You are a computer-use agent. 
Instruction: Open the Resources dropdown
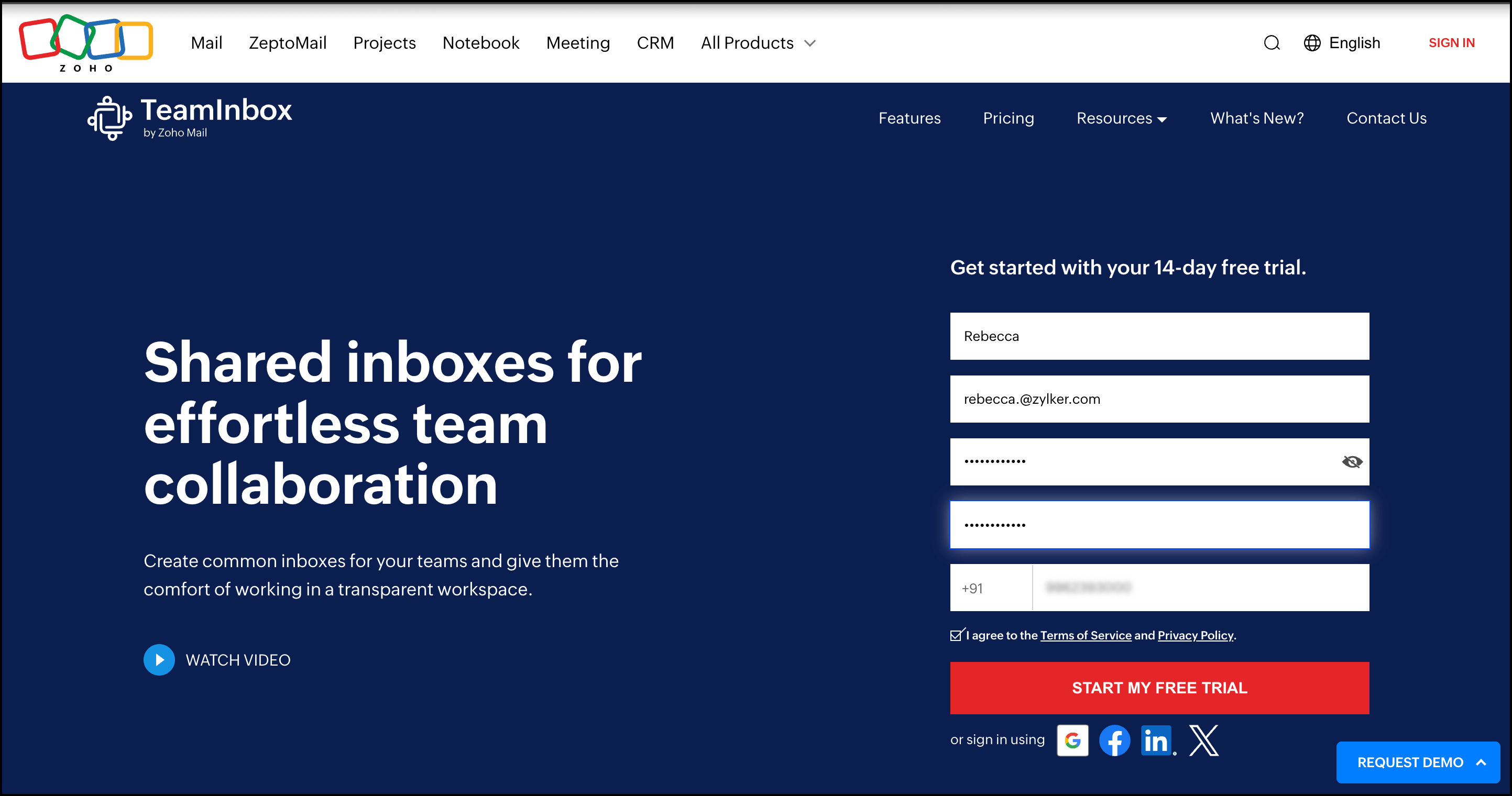1121,118
